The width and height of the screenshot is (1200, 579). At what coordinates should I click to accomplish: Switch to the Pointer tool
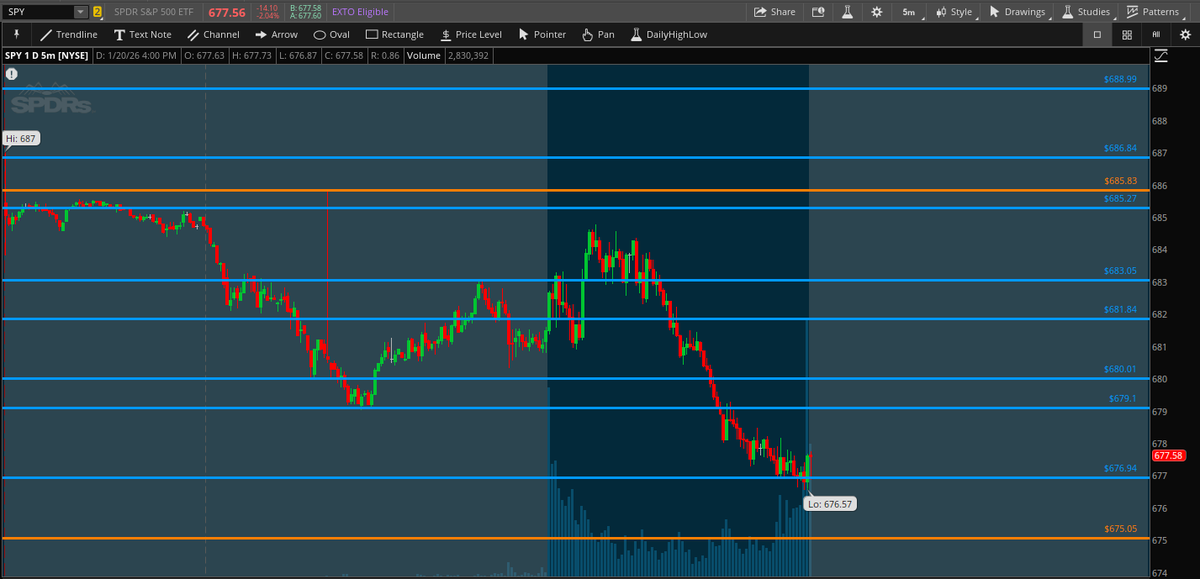(x=541, y=34)
